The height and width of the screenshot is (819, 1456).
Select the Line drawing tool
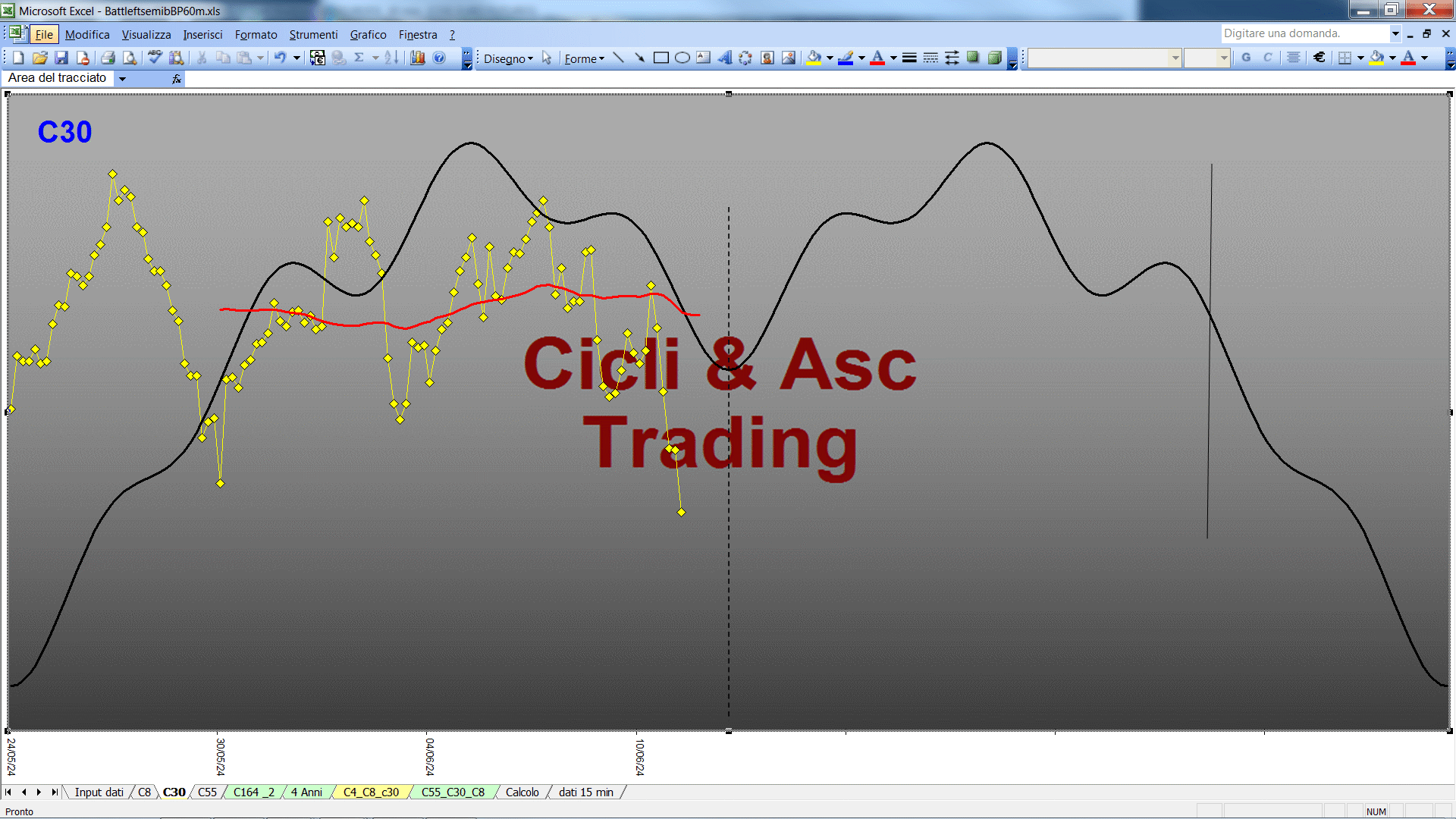(618, 58)
